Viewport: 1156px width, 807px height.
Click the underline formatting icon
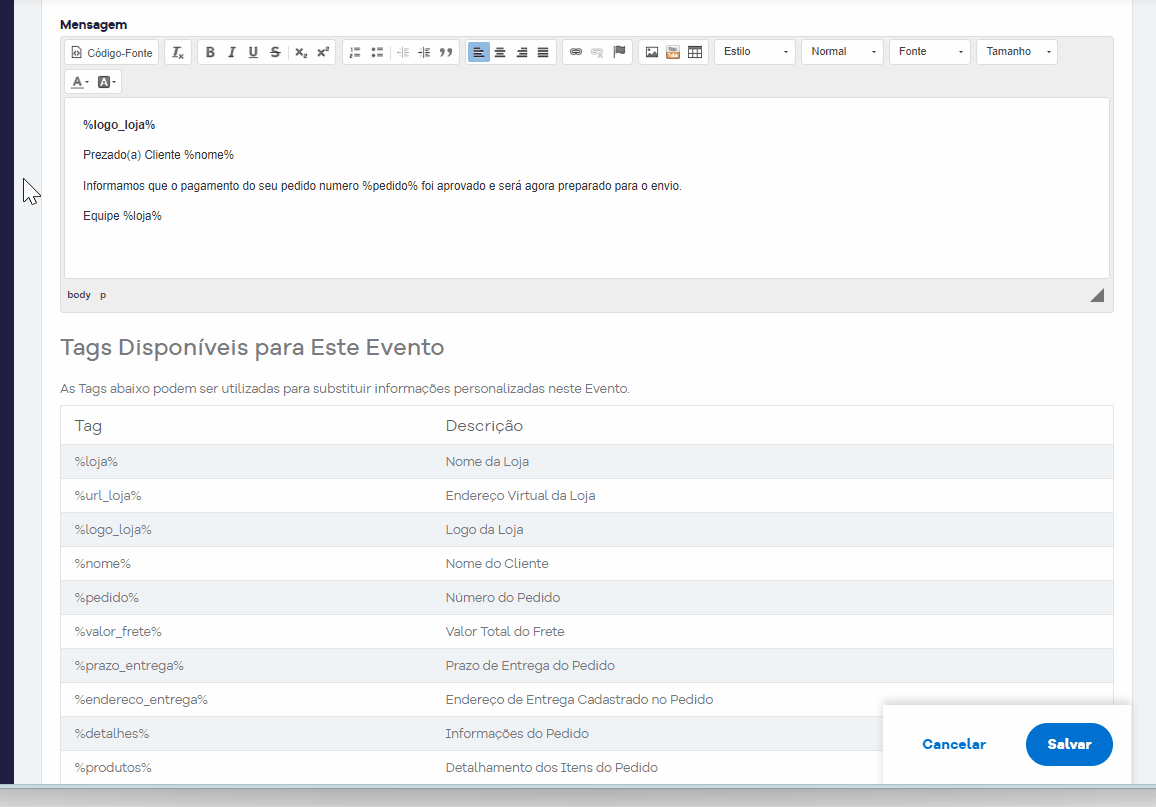coord(253,52)
